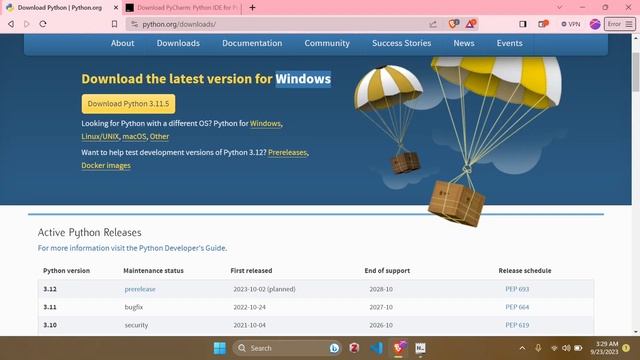Image resolution: width=640 pixels, height=360 pixels.
Task: Follow the Other OS link
Action: [x=159, y=136]
